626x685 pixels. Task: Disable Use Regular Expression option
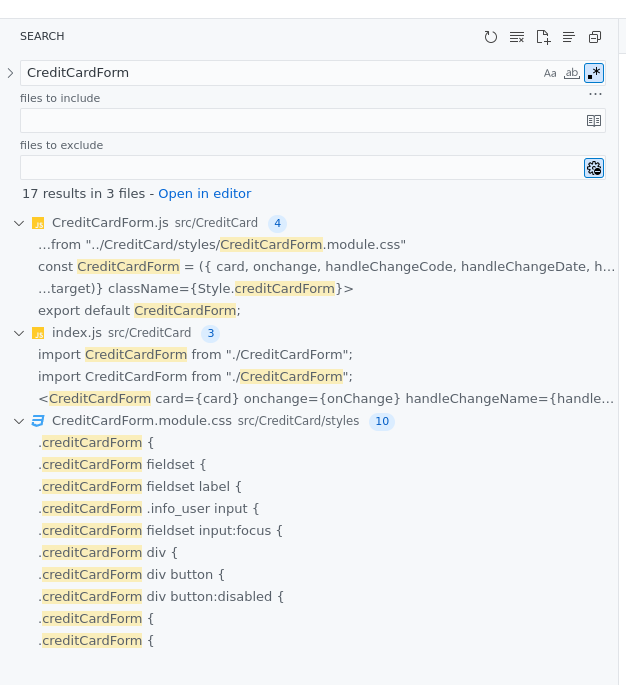pyautogui.click(x=594, y=73)
